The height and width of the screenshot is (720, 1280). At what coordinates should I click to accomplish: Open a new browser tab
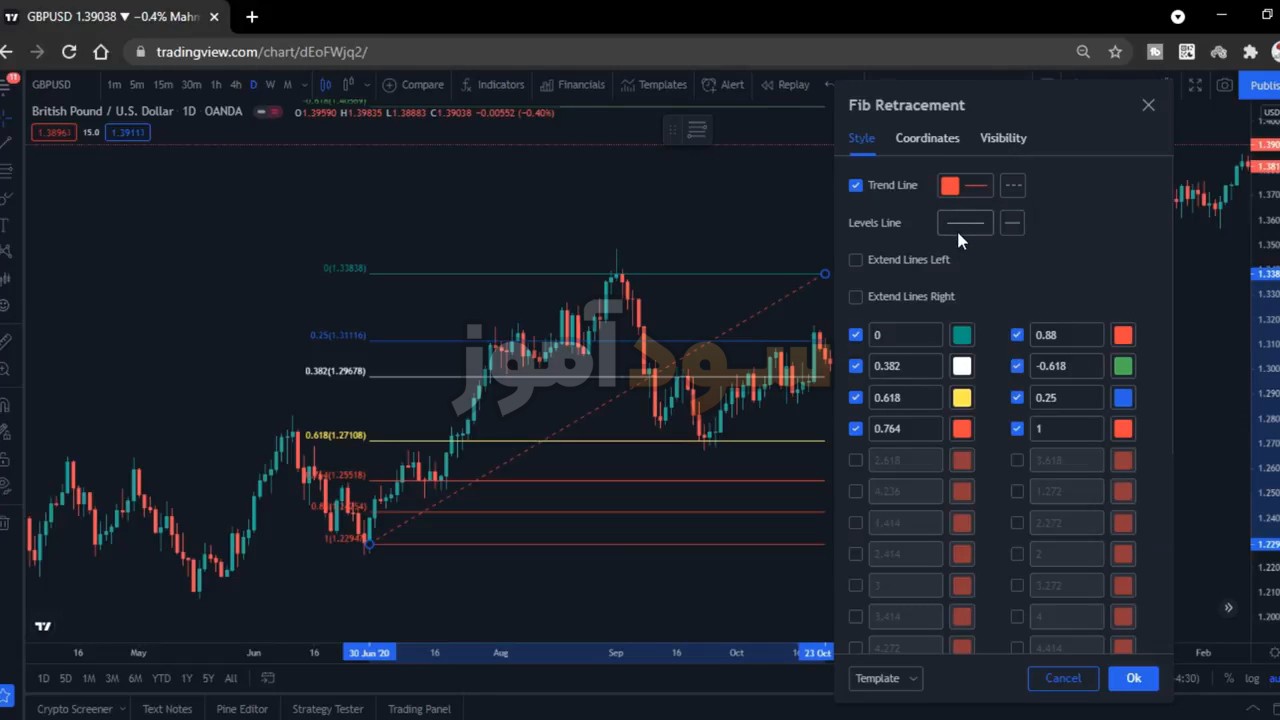(252, 16)
